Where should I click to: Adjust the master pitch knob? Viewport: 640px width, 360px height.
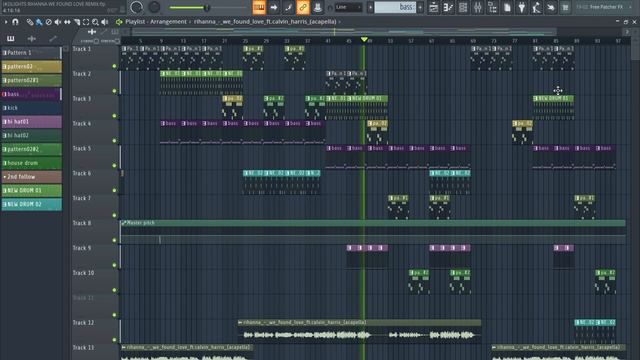(x=154, y=7)
